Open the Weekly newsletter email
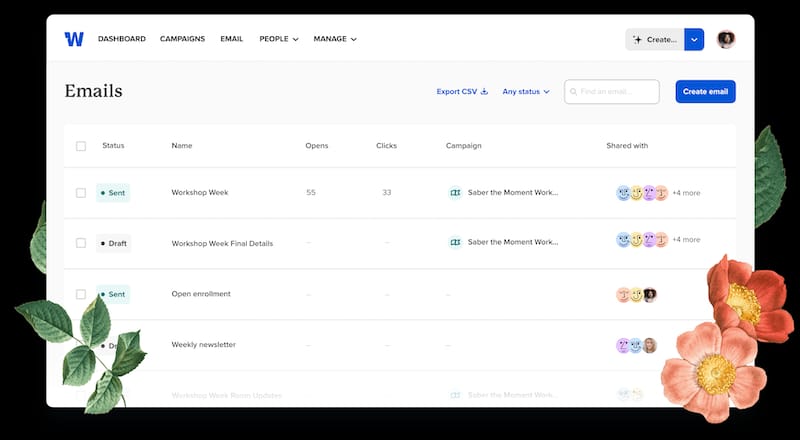The image size is (800, 440). (203, 344)
